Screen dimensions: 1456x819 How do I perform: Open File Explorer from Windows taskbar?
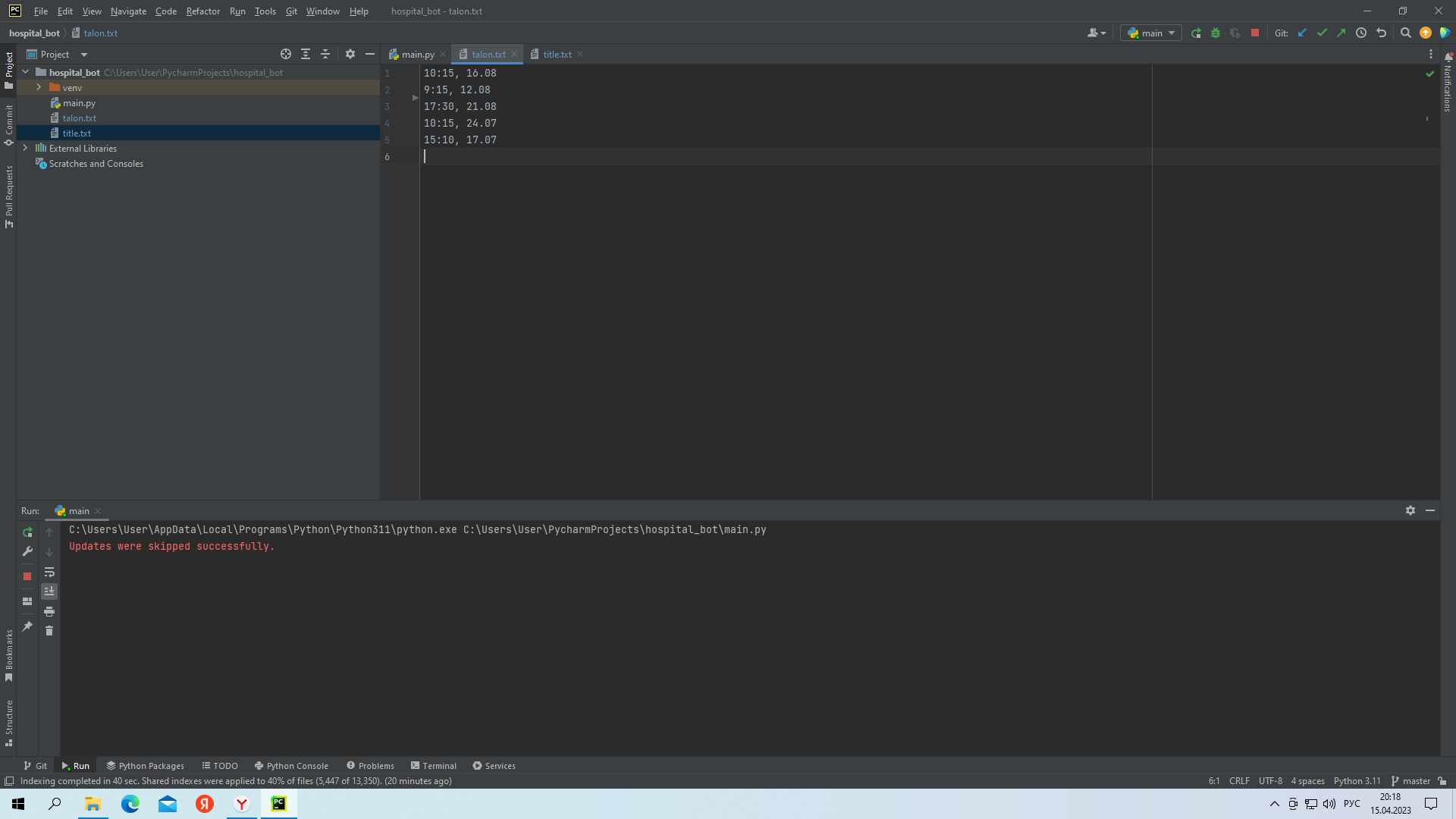(x=93, y=804)
